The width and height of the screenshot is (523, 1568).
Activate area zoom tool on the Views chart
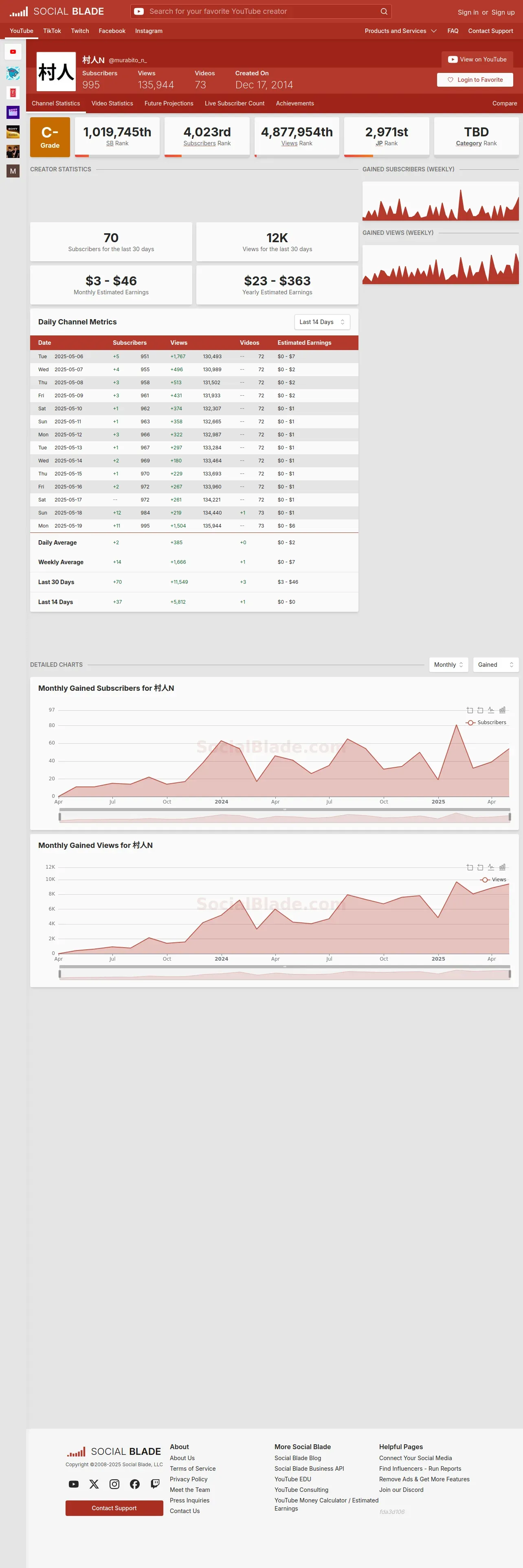pyautogui.click(x=469, y=867)
